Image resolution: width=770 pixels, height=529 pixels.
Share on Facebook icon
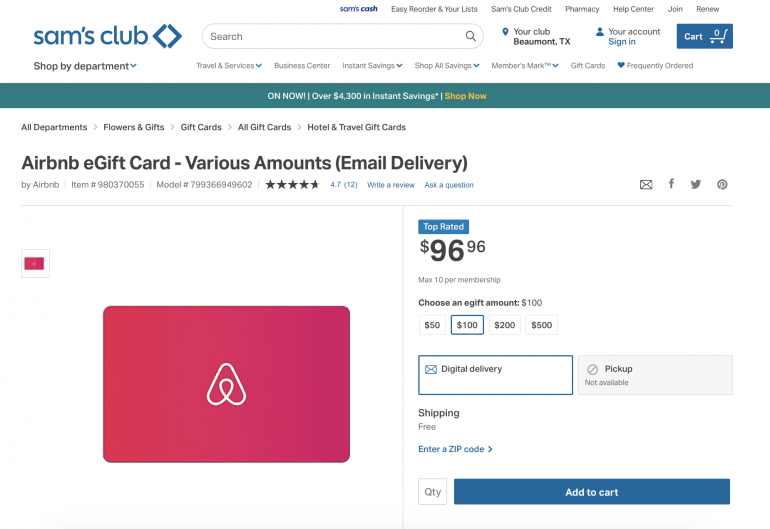[671, 184]
